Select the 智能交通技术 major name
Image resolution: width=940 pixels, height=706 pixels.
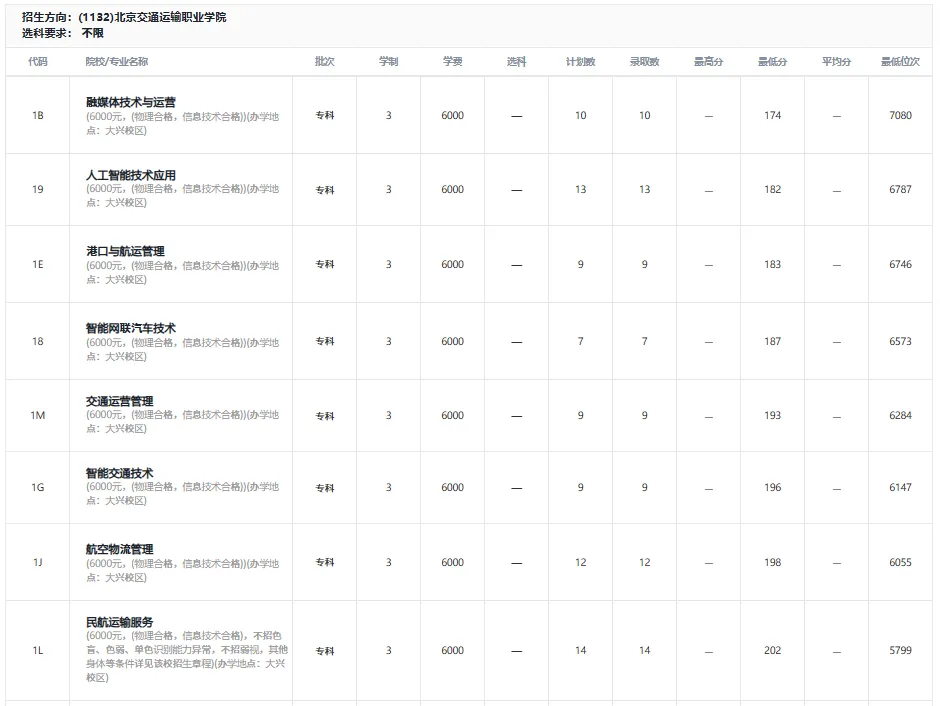(119, 473)
